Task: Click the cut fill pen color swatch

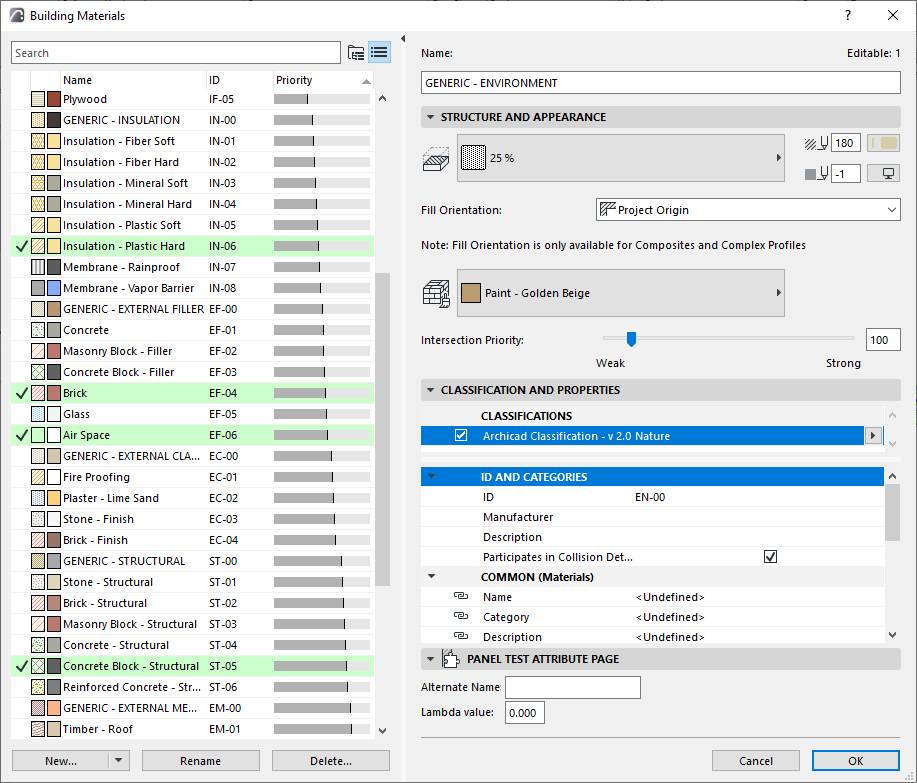Action: point(883,143)
